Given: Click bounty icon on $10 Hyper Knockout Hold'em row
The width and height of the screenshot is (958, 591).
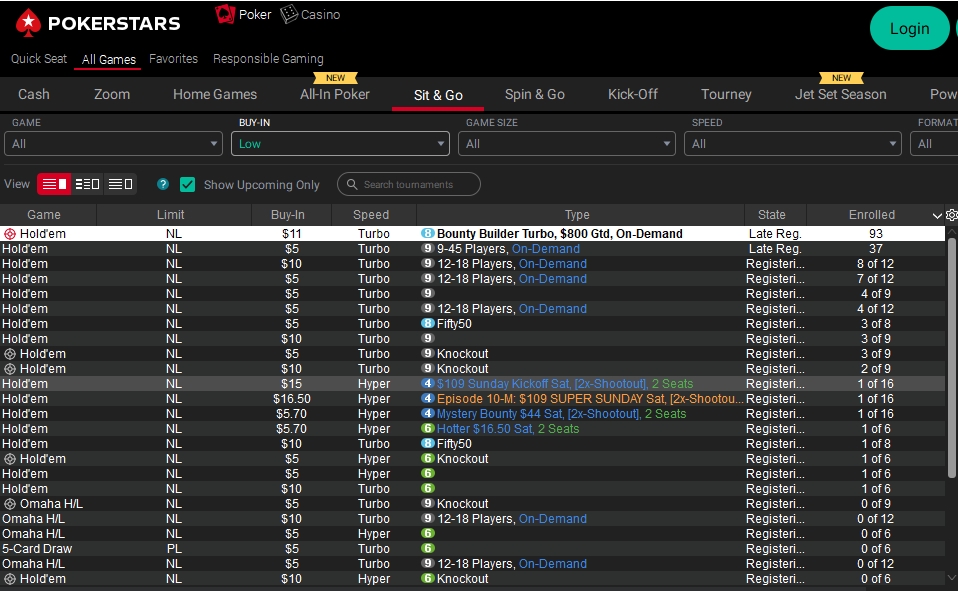Looking at the screenshot, I should (10, 579).
